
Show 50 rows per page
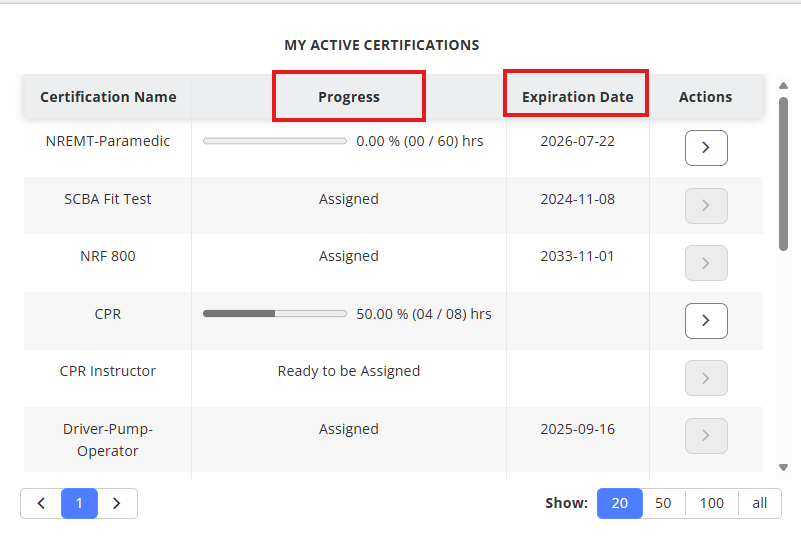pyautogui.click(x=663, y=503)
